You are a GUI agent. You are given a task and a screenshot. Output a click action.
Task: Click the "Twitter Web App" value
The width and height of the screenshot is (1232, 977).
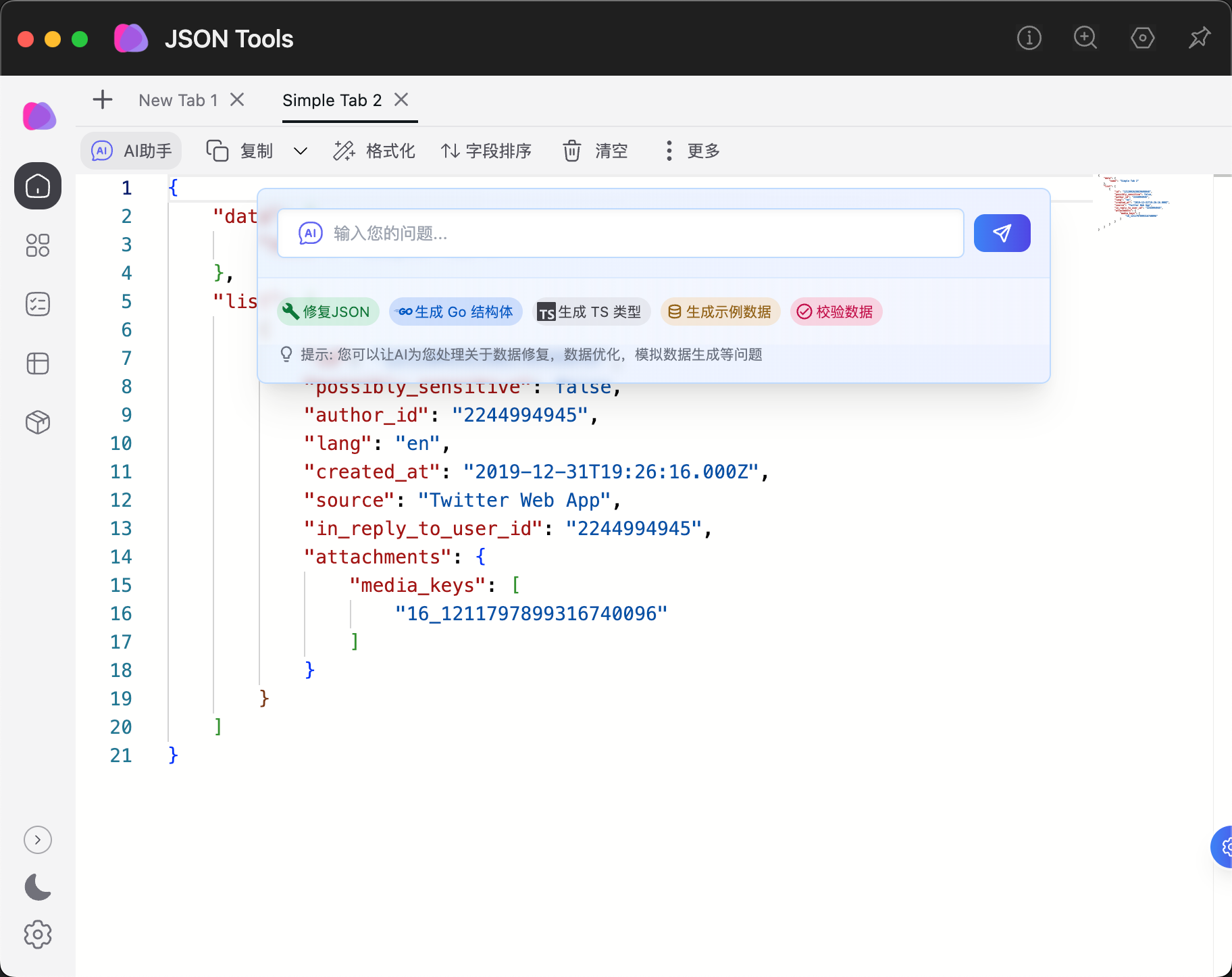coord(515,500)
